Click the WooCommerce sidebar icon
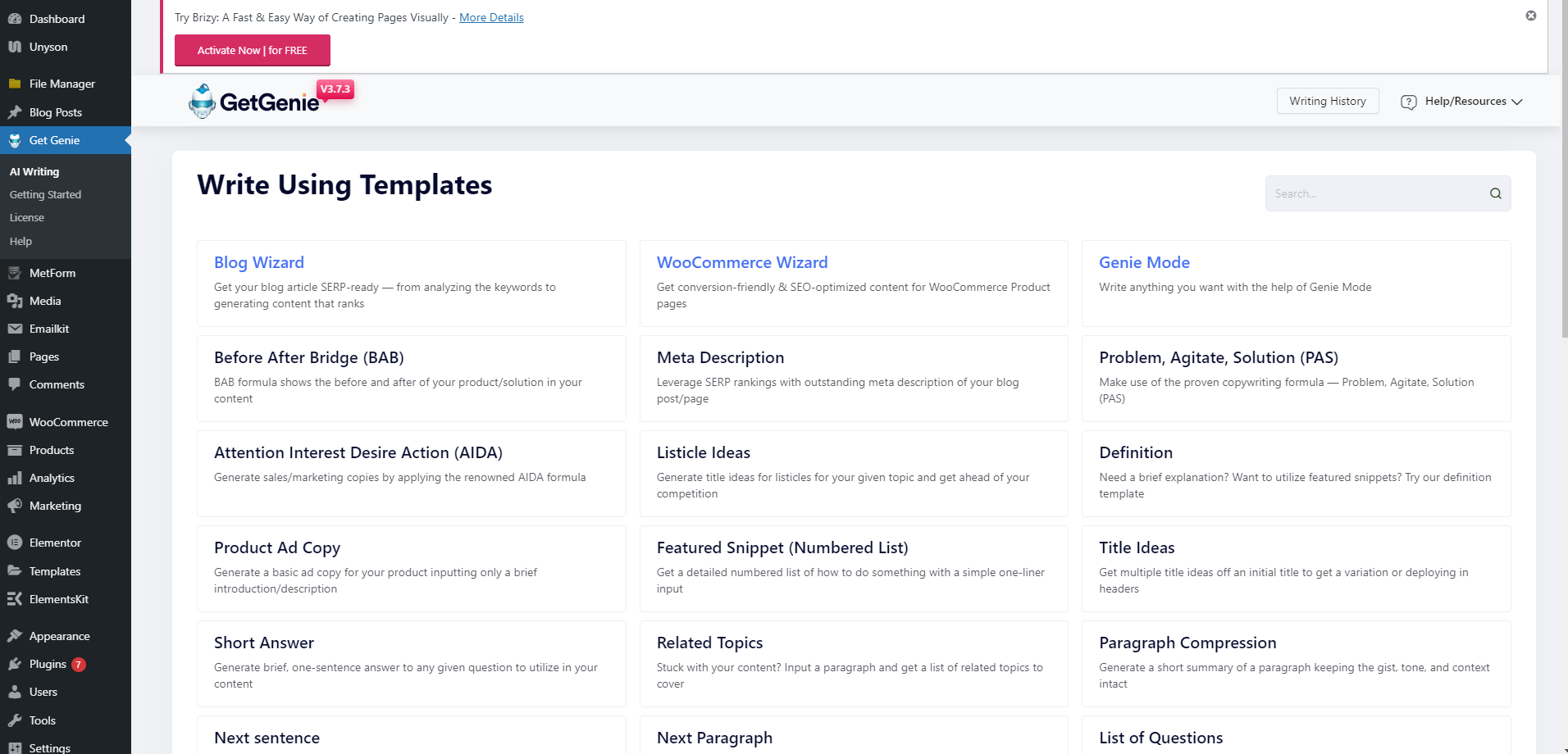The width and height of the screenshot is (1568, 754). click(x=15, y=422)
